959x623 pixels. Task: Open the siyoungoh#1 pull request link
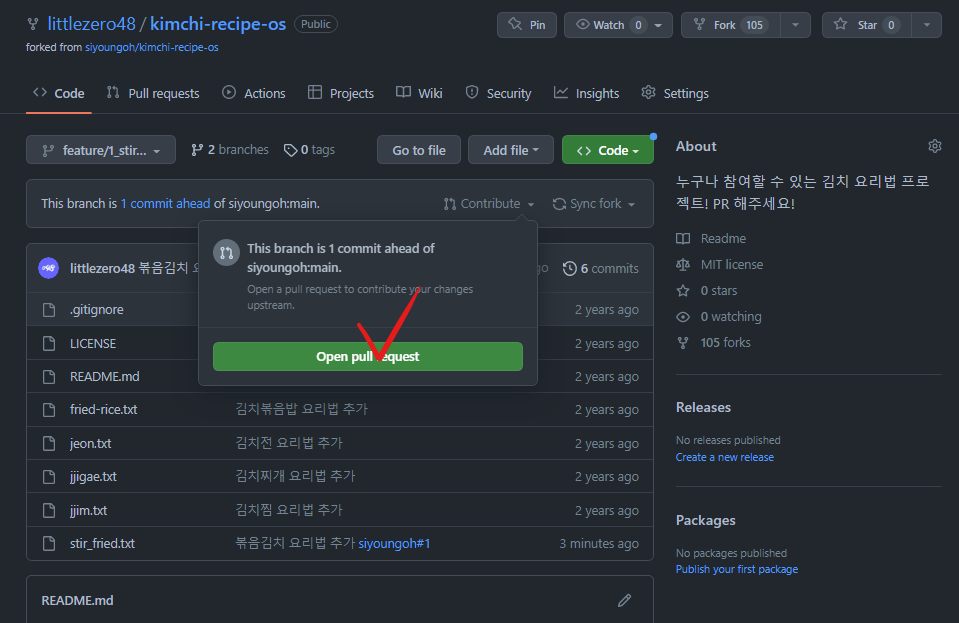[x=394, y=544]
